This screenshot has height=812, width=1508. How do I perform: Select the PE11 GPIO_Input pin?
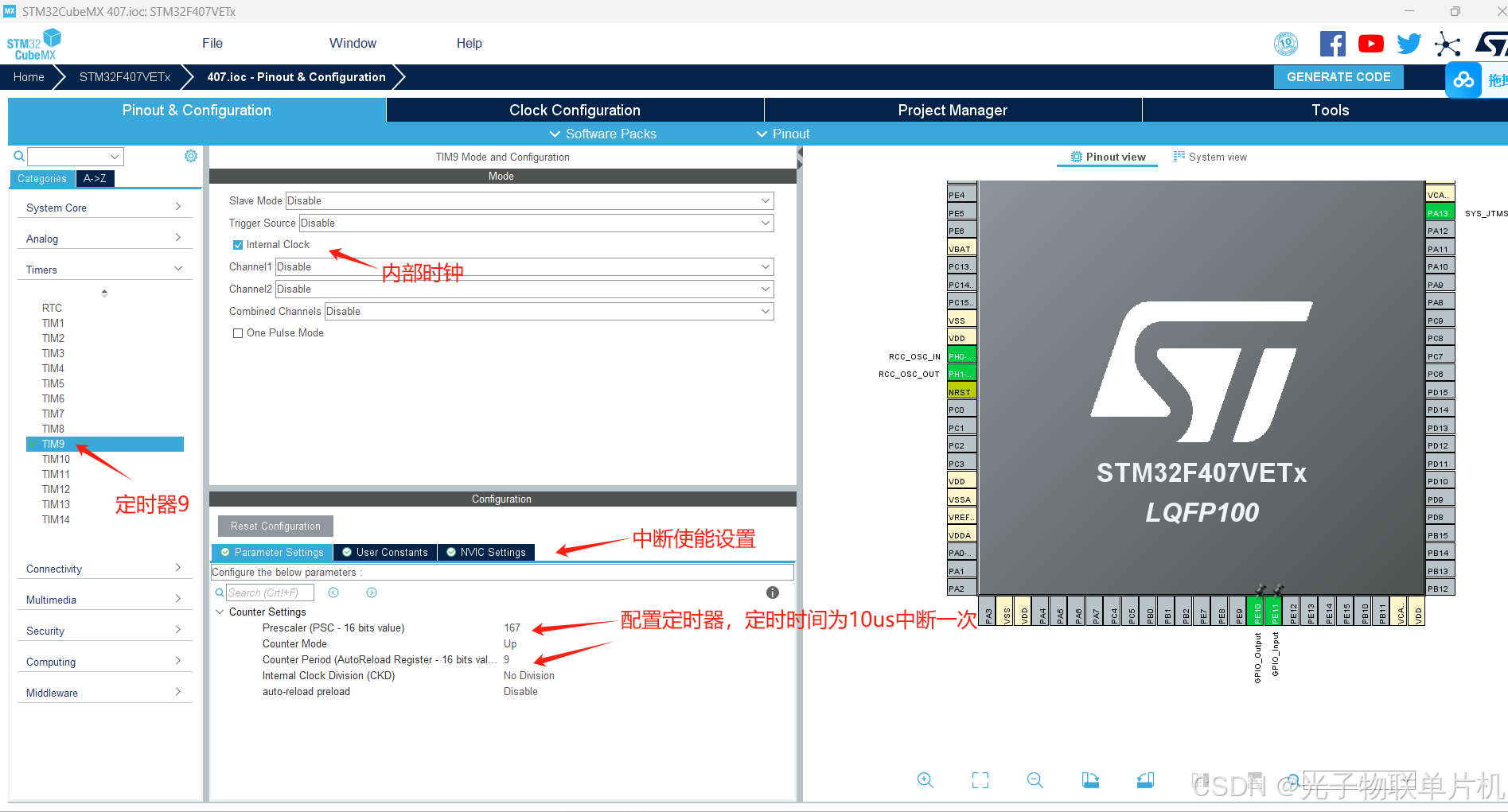1275,611
